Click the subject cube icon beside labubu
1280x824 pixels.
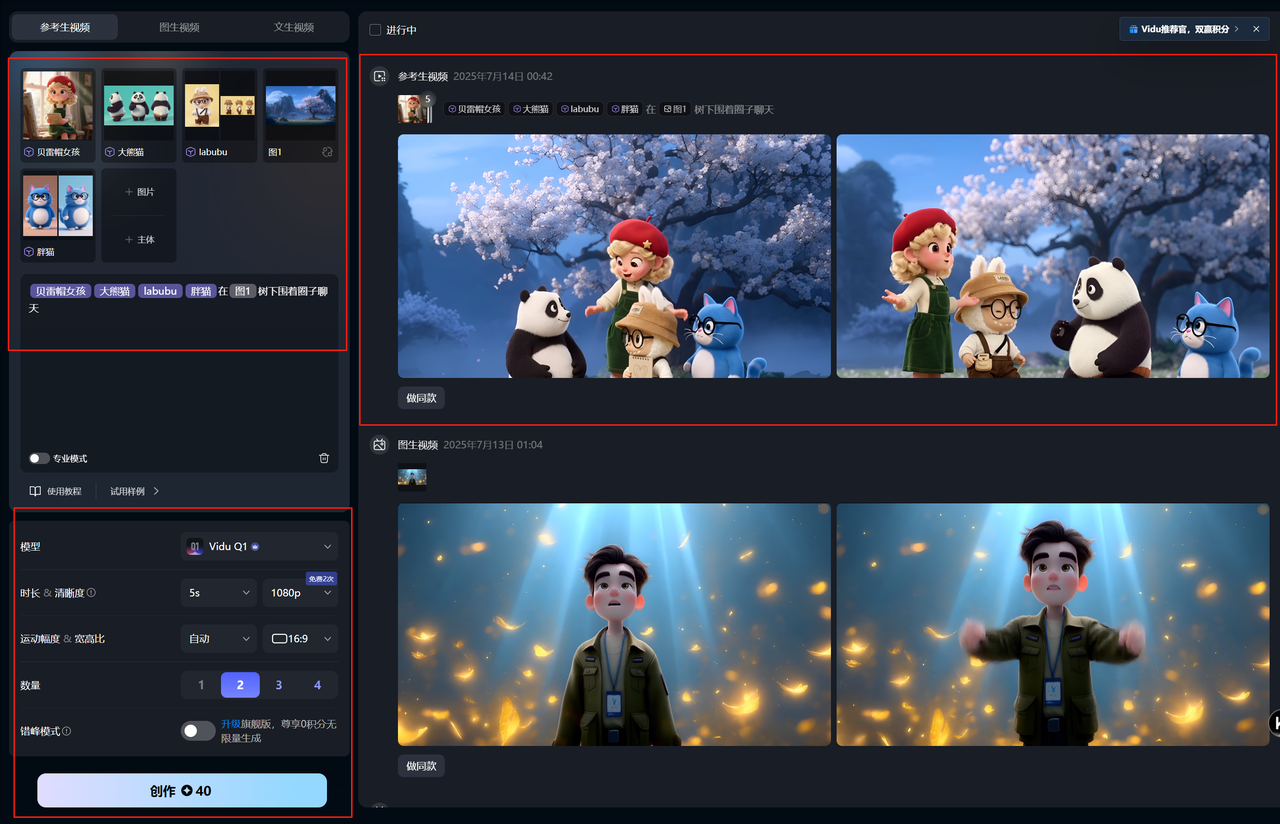[191, 152]
